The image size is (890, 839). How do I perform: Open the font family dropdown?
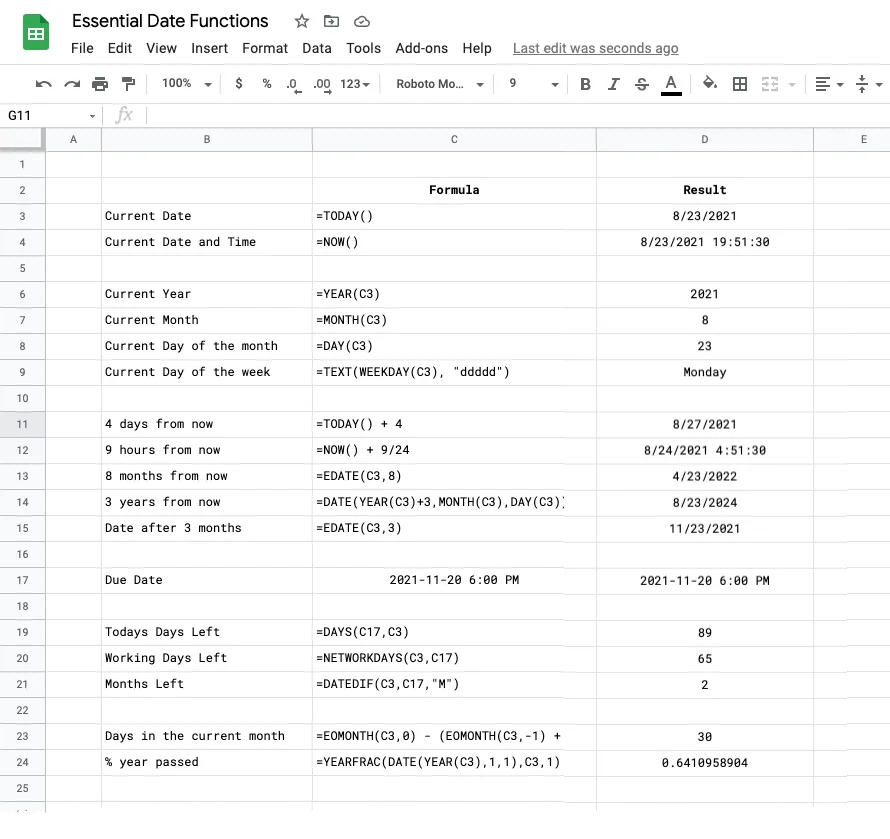pyautogui.click(x=438, y=84)
